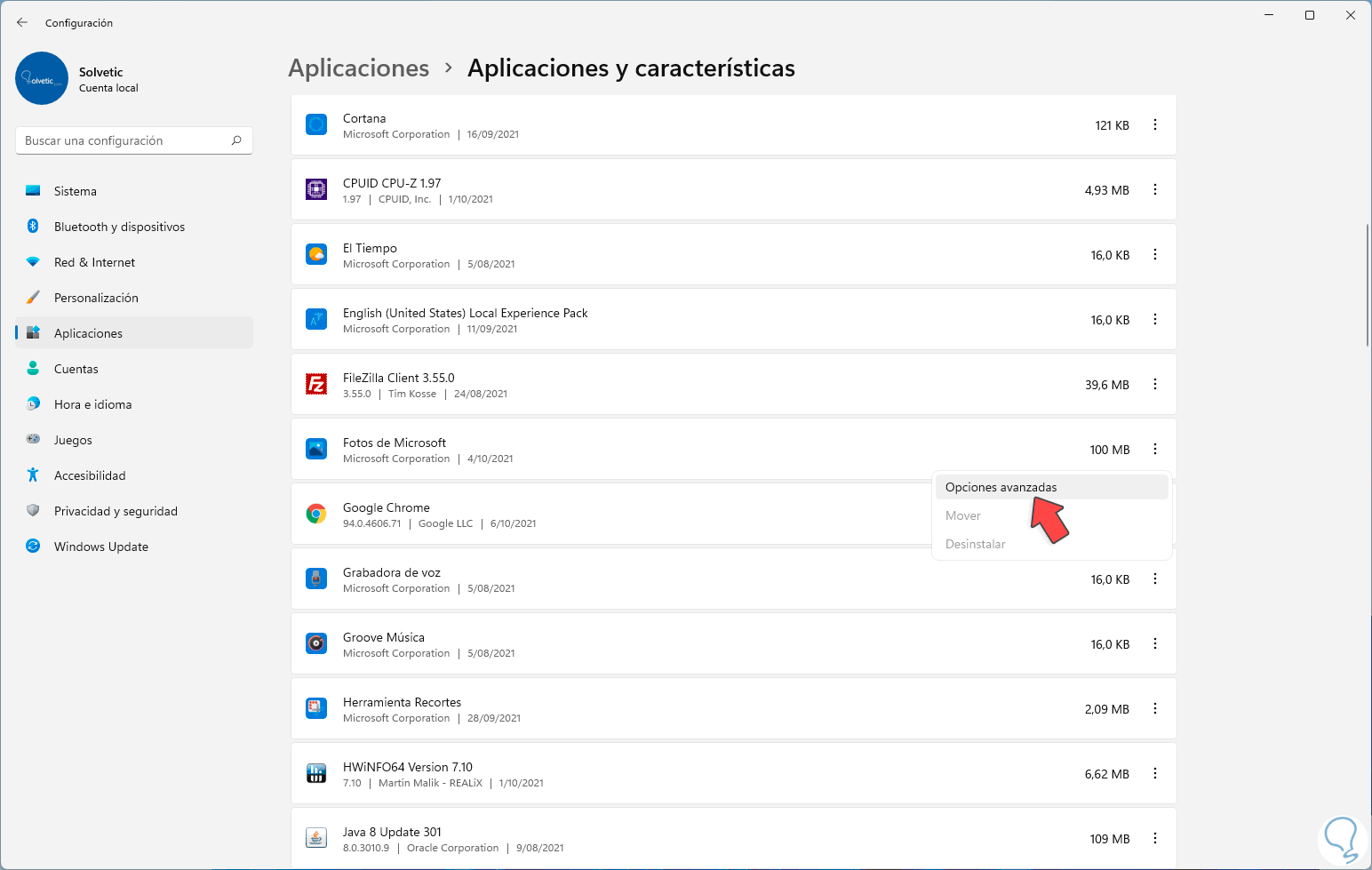Open the Juegos settings section
Viewport: 1372px width, 870px height.
point(134,440)
